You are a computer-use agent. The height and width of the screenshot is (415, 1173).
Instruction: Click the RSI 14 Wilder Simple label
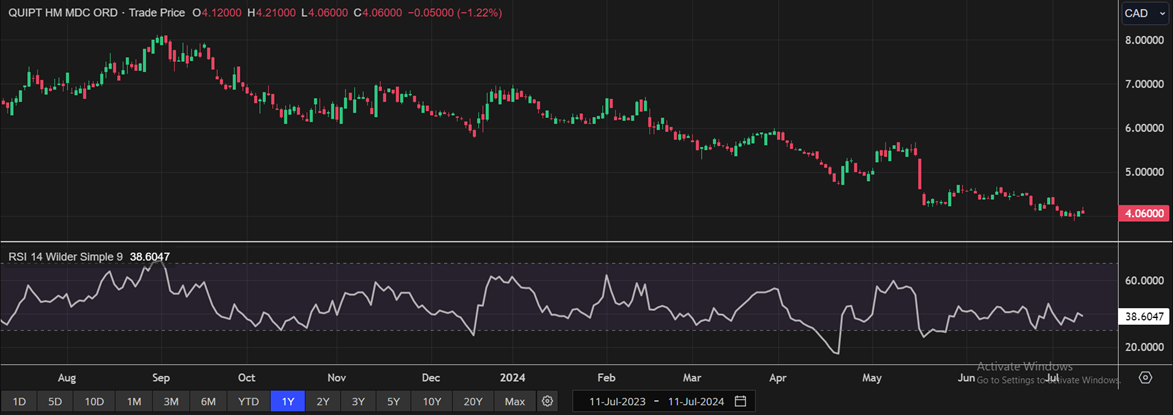tap(65, 257)
